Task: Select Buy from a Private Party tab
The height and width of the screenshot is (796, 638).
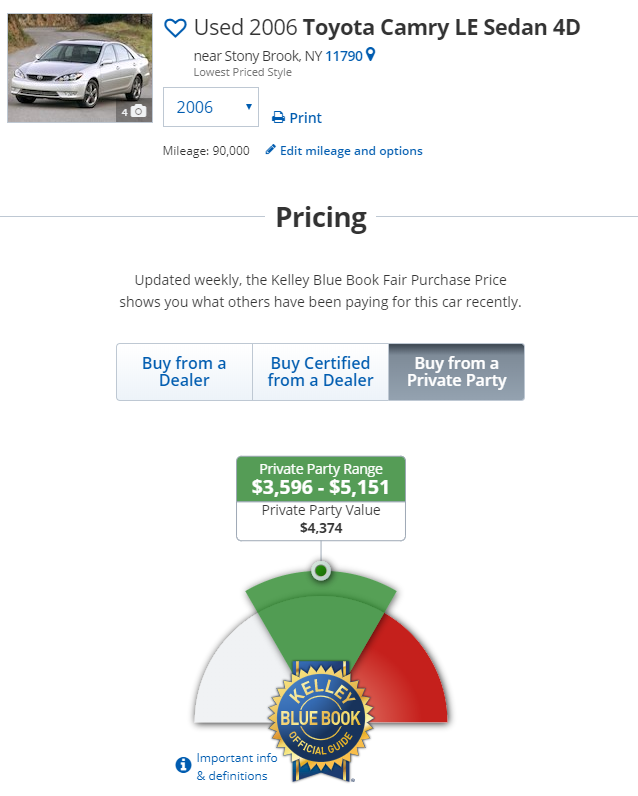Action: tap(456, 372)
